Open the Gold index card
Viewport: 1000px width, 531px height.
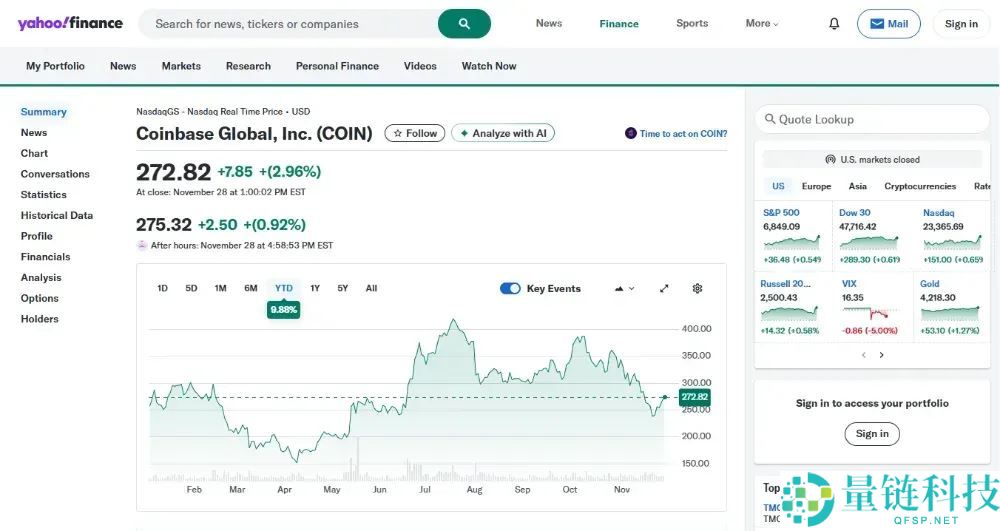pos(950,307)
